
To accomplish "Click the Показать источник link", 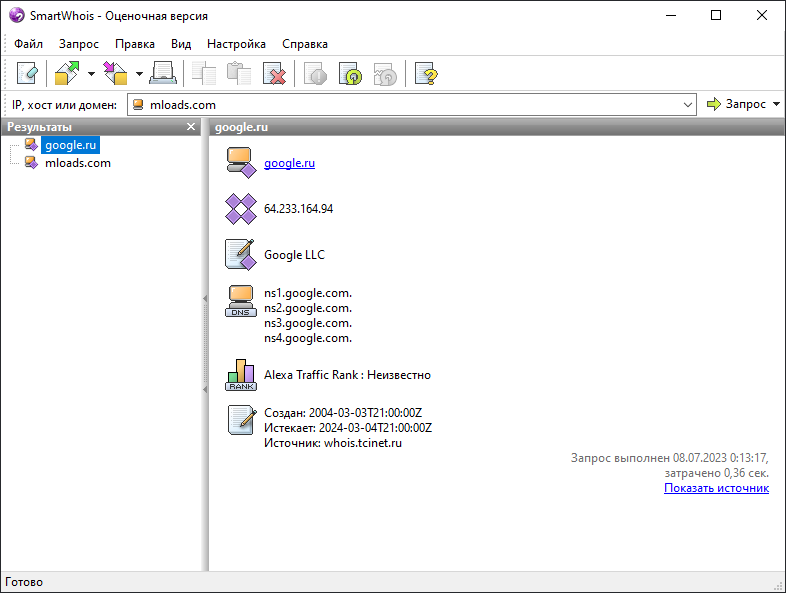I will pos(716,488).
